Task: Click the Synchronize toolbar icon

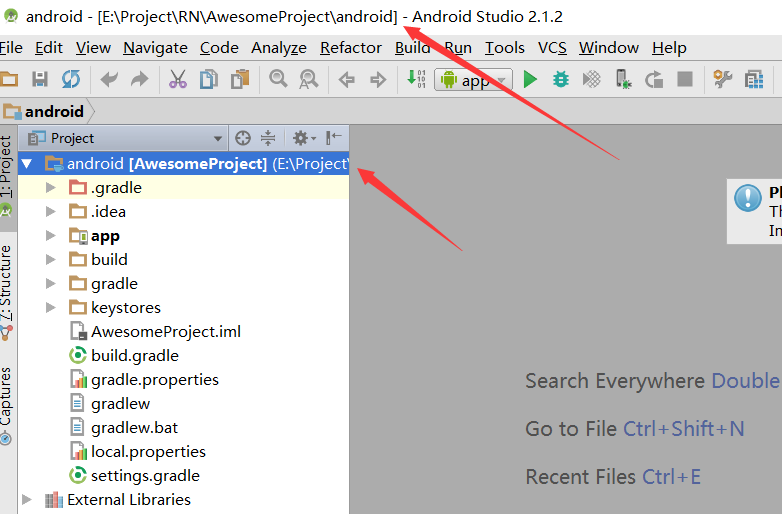Action: (x=71, y=79)
